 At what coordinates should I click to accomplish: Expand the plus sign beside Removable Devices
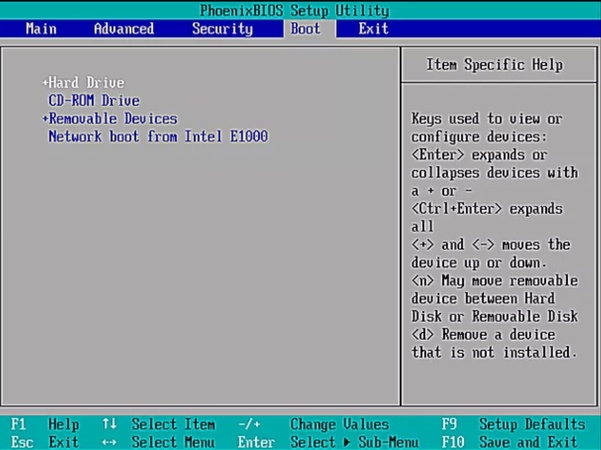click(45, 118)
